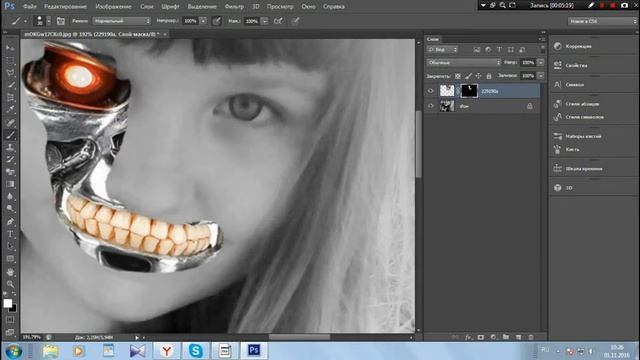Hide the 229190a layer
Screen dimensions: 640x360
point(431,91)
